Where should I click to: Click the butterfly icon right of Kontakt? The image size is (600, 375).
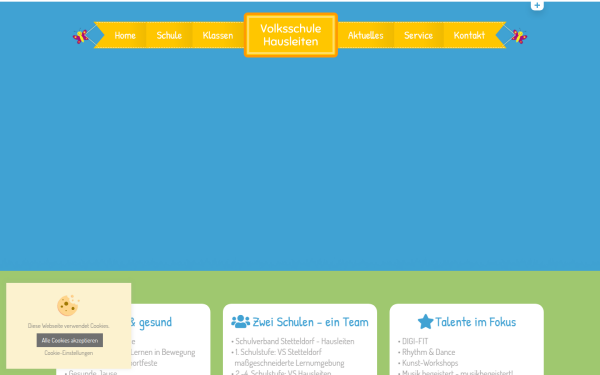coord(519,36)
